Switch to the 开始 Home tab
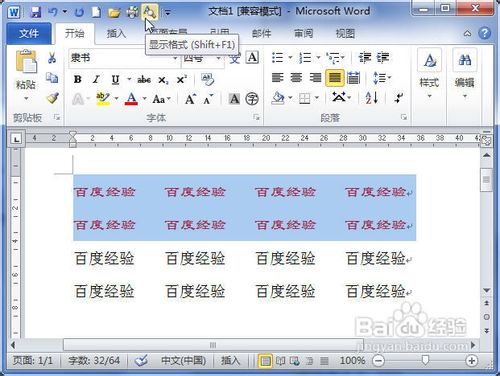Viewport: 500px width, 376px height. (75, 33)
